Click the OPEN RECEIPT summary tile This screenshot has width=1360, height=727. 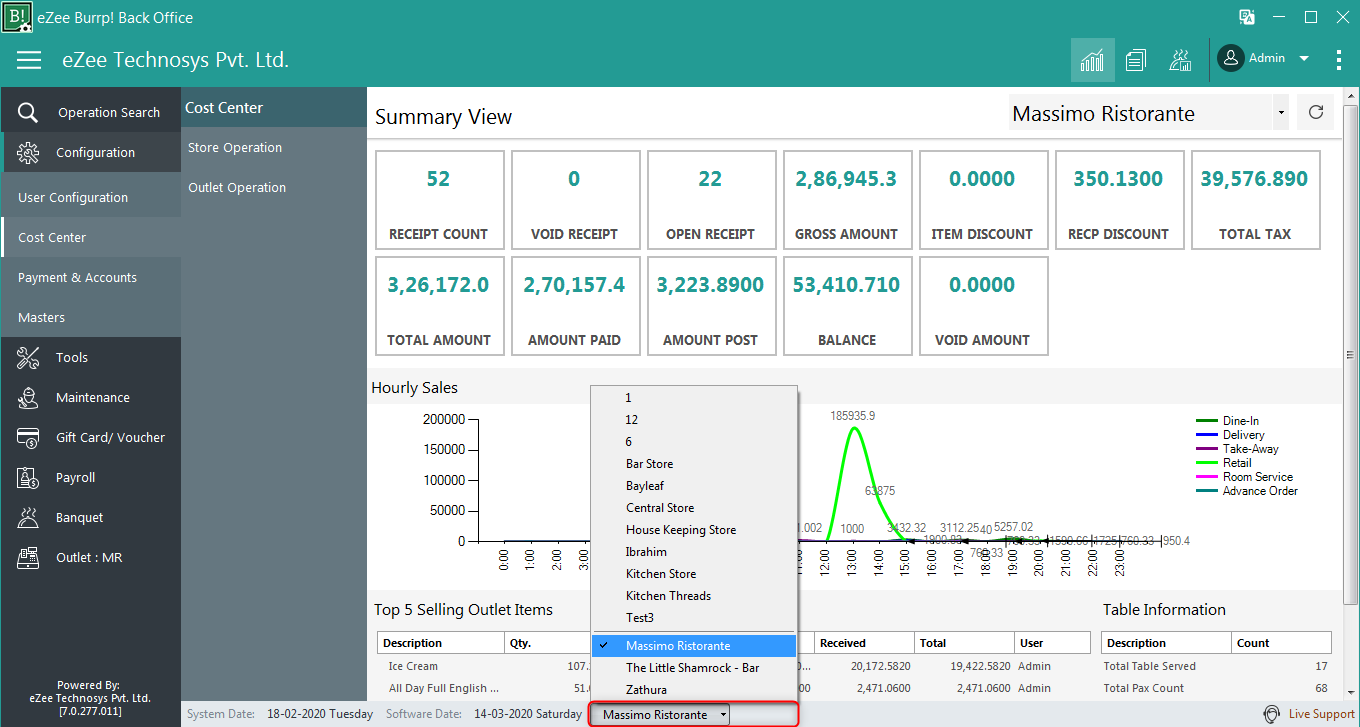[710, 200]
